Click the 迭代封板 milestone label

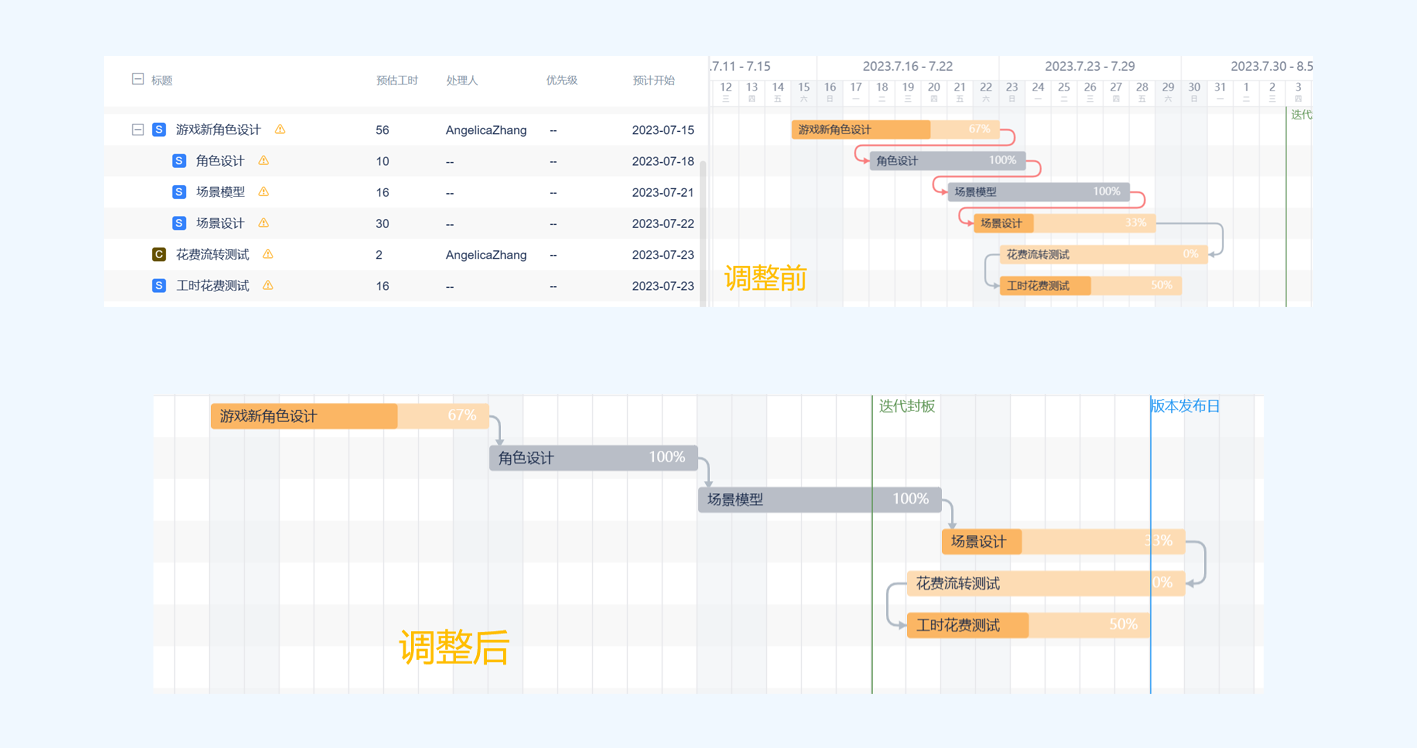pyautogui.click(x=907, y=406)
